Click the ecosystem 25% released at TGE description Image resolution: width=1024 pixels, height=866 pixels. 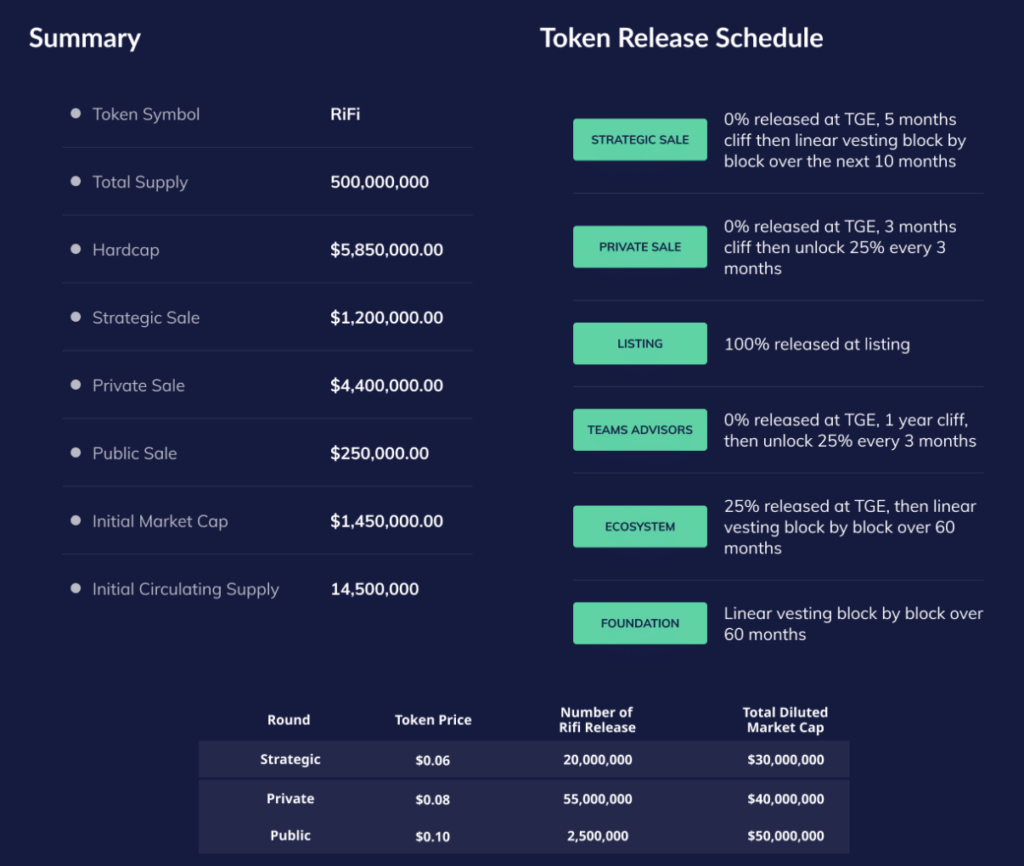[850, 527]
